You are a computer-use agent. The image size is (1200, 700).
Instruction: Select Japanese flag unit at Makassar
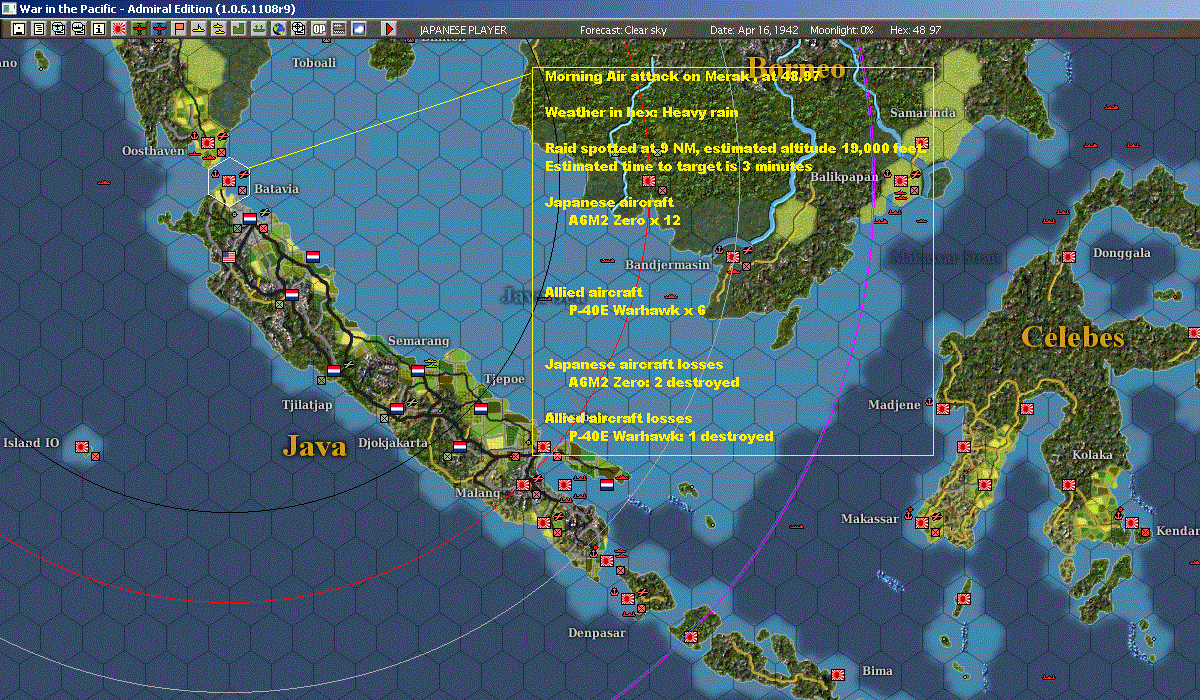pos(922,522)
